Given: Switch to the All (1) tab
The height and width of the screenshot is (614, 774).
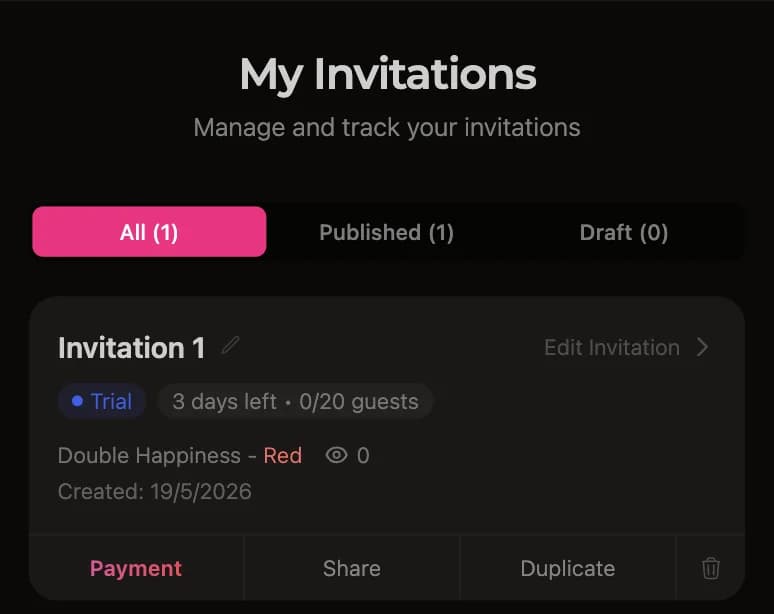Looking at the screenshot, I should (x=149, y=232).
